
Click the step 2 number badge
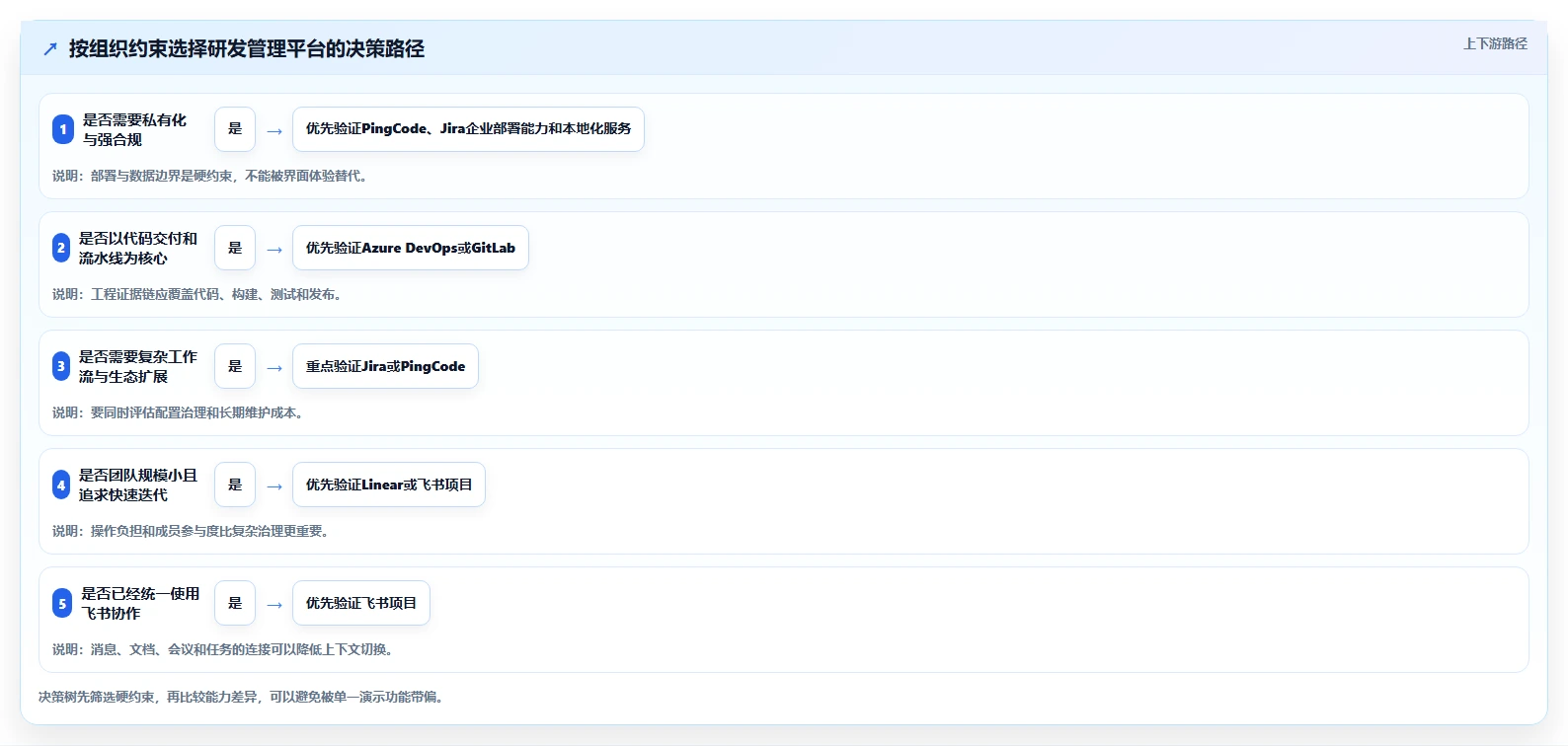pyautogui.click(x=61, y=248)
